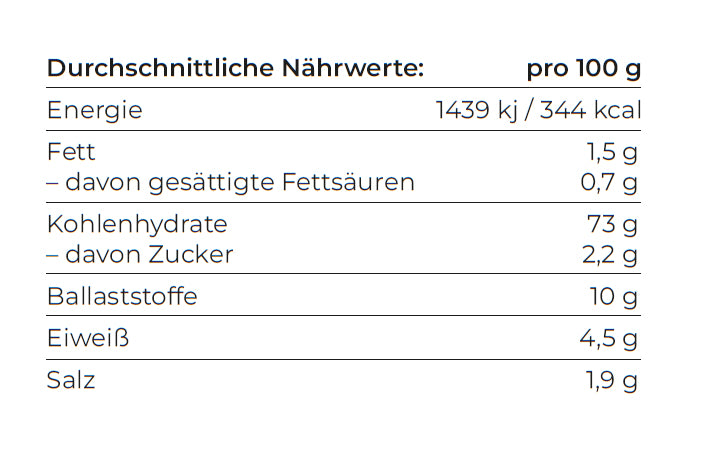Screen dimensions: 701x458
Task: Select the sugar value "2,2 g"
Action: click(609, 254)
